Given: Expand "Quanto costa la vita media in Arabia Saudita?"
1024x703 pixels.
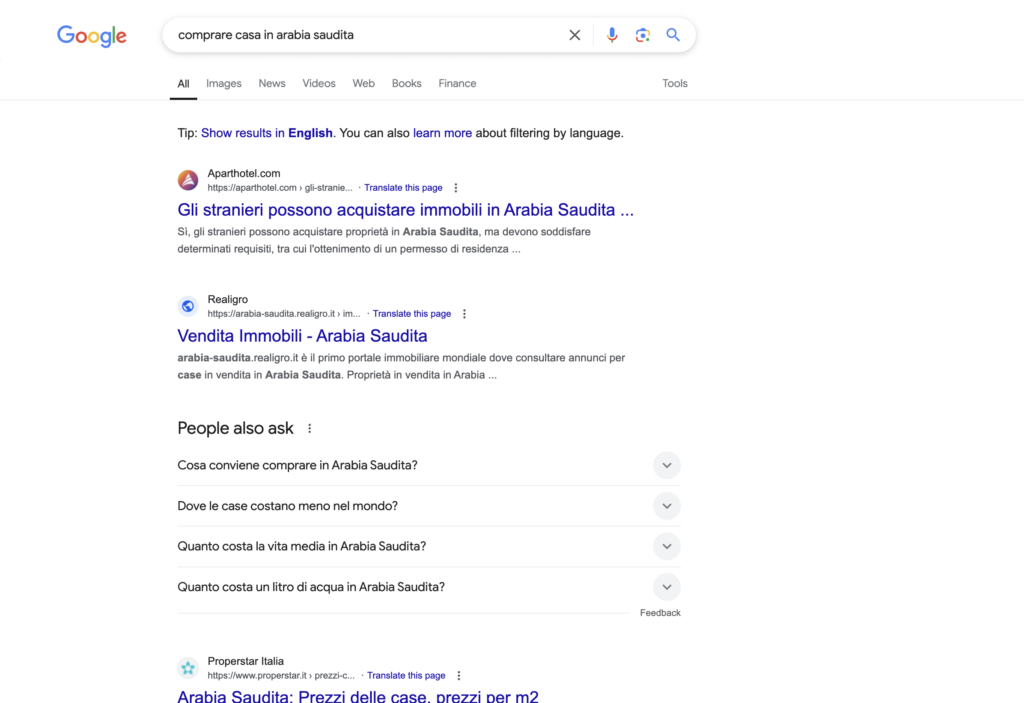Looking at the screenshot, I should pyautogui.click(x=428, y=546).
